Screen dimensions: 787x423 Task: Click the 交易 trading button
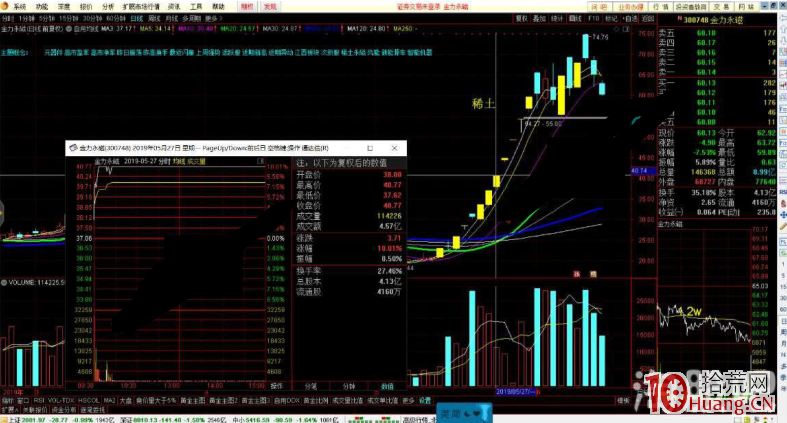721,7
